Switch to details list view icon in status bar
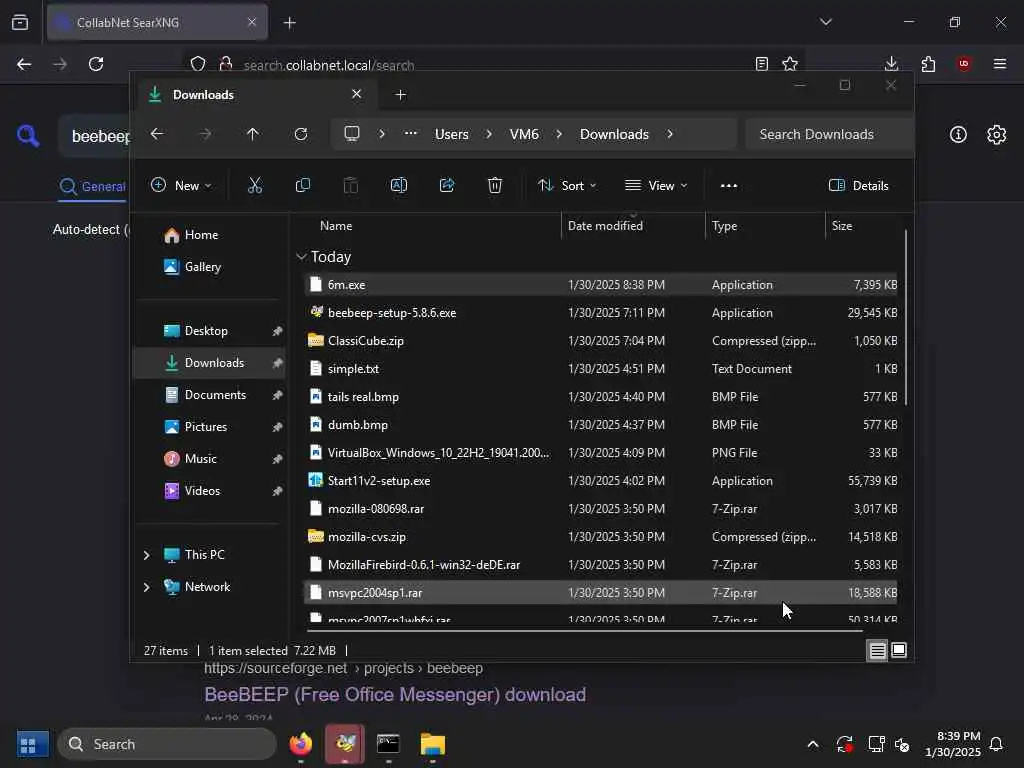1024x768 pixels. pyautogui.click(x=877, y=650)
